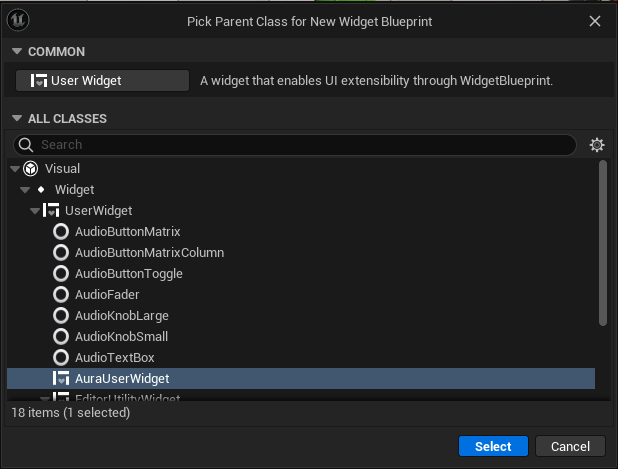
Task: Click the AuraUserWidget blueprint icon
Action: [62, 378]
